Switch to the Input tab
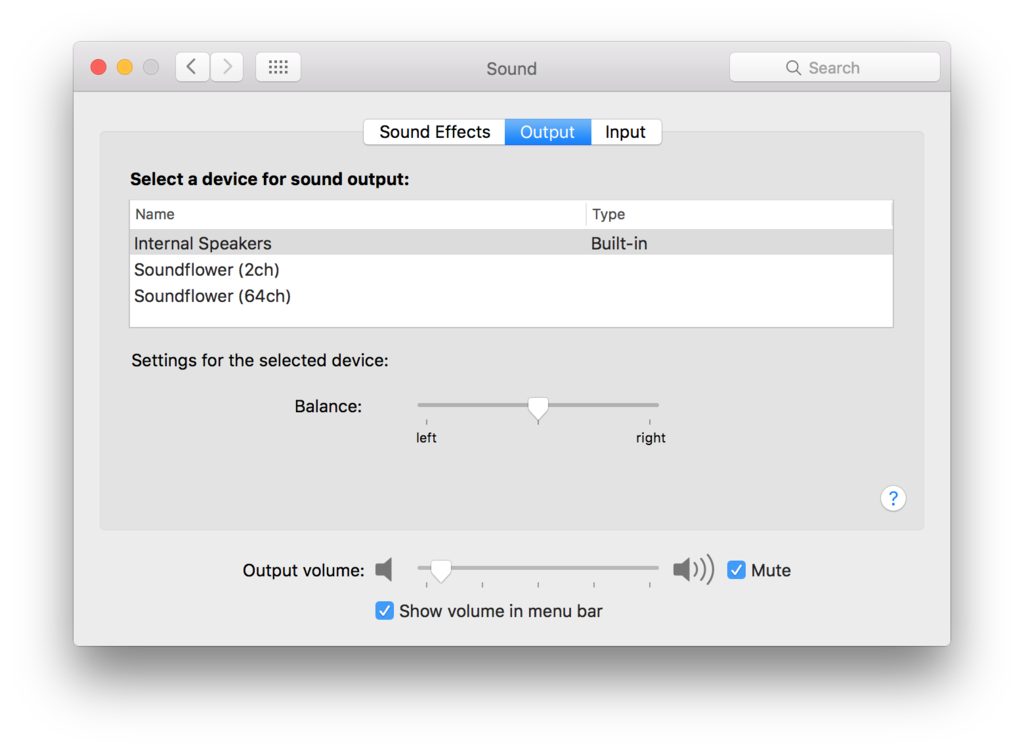The height and width of the screenshot is (751, 1024). click(626, 132)
